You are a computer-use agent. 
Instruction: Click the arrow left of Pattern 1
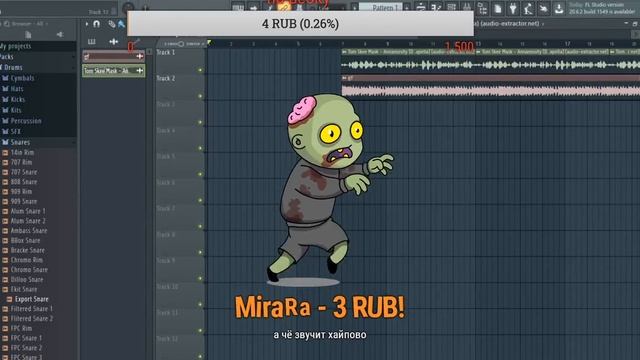(x=354, y=8)
